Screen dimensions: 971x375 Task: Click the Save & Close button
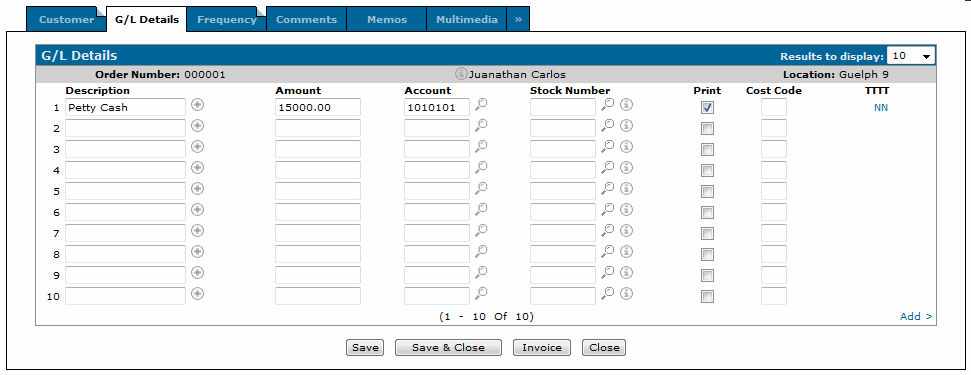click(448, 347)
